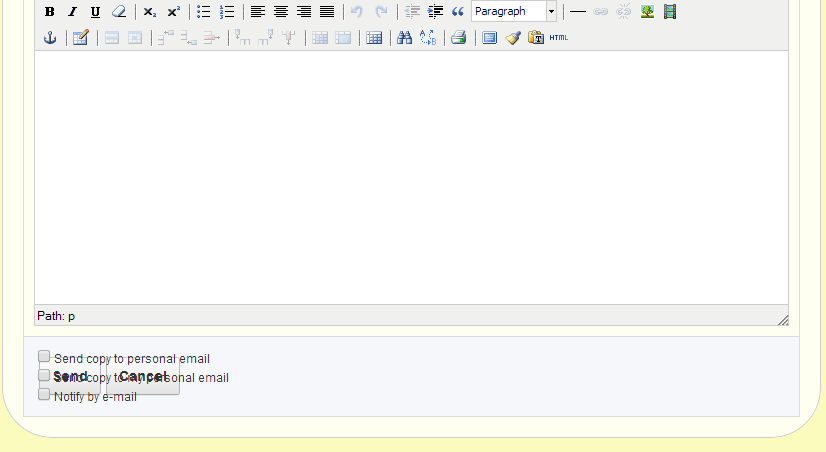Image resolution: width=826 pixels, height=452 pixels.
Task: Click the unlink broken-chain icon
Action: [624, 12]
